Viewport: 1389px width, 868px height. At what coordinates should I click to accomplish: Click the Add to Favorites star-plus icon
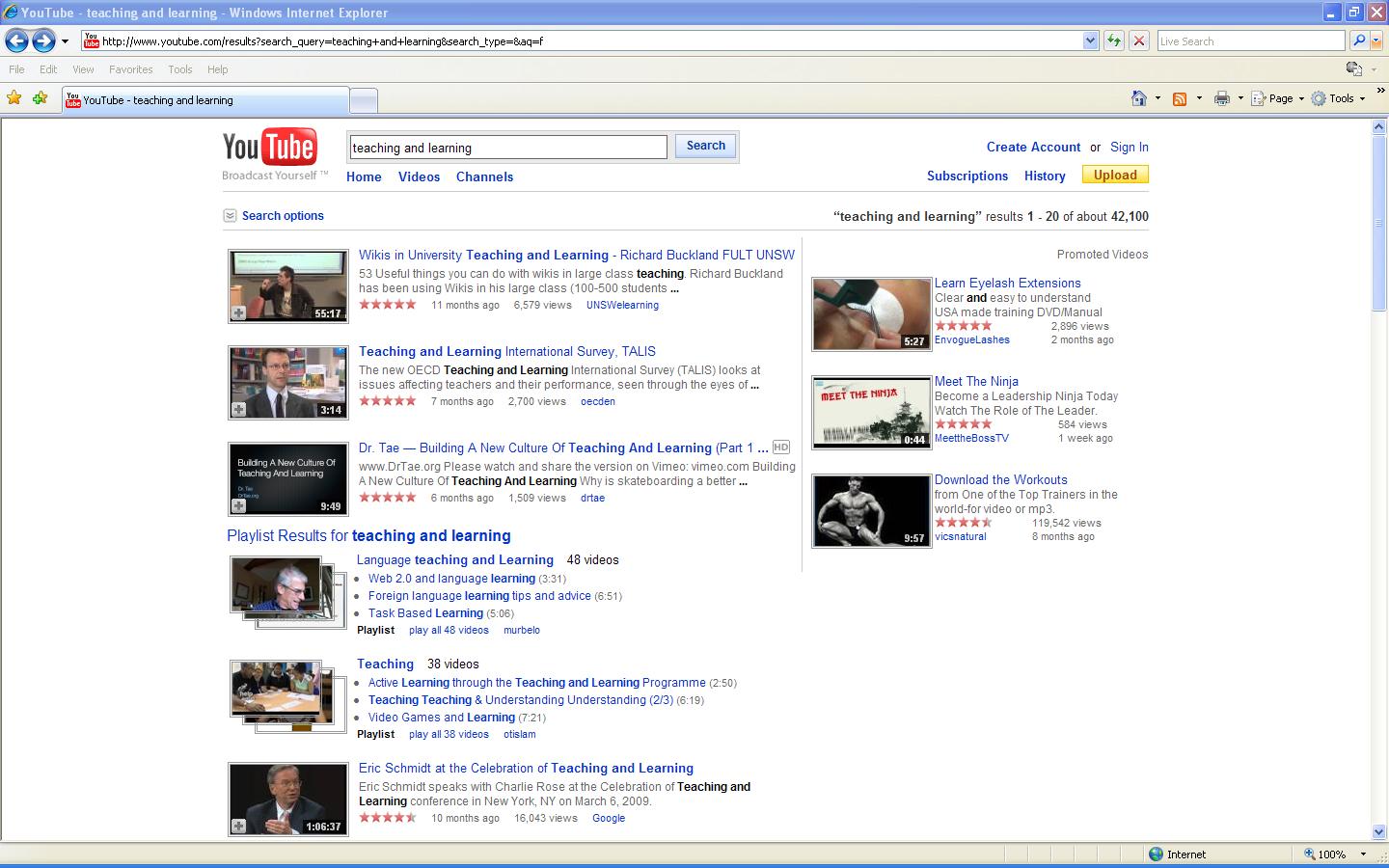point(40,98)
